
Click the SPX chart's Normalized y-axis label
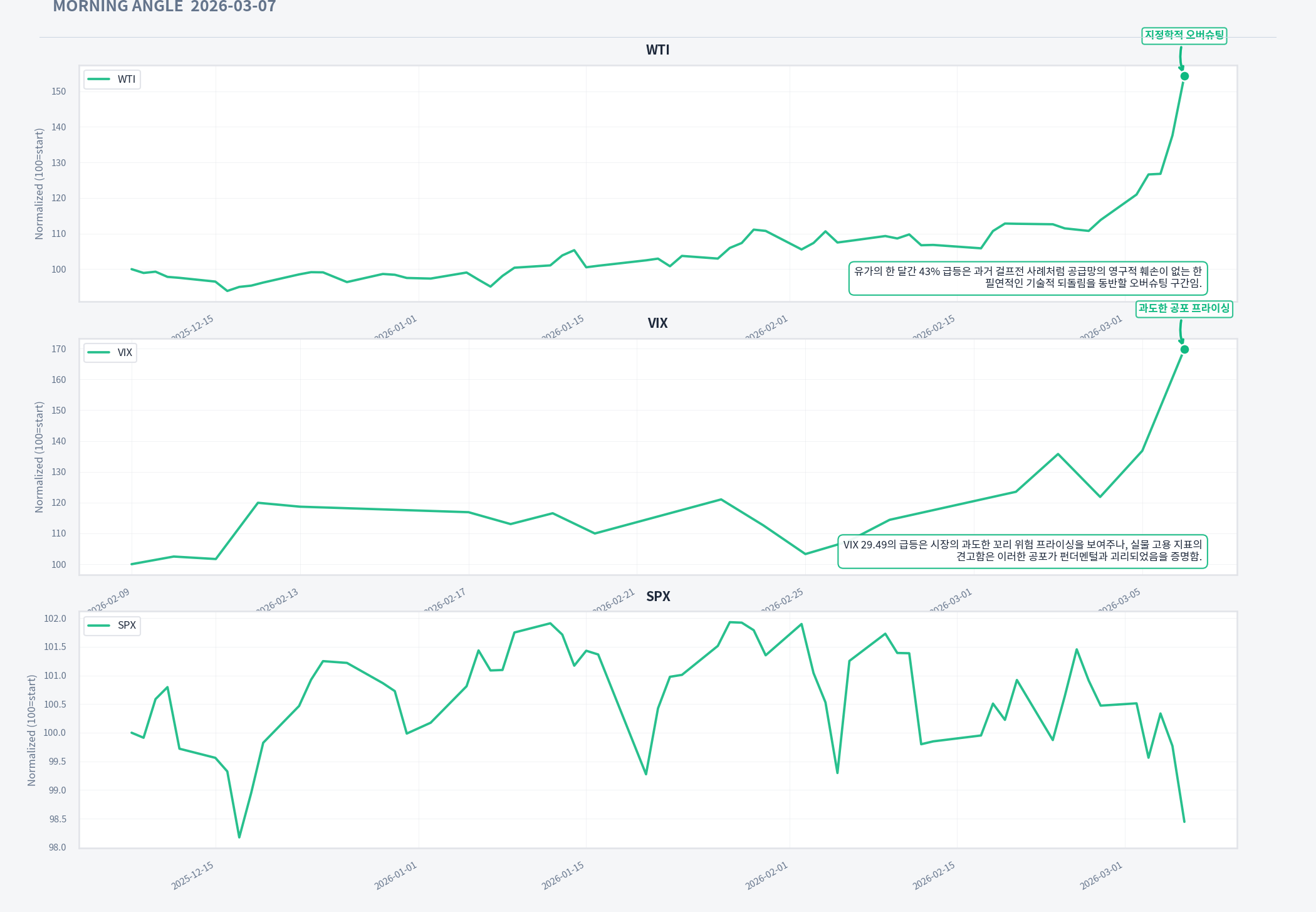point(32,730)
